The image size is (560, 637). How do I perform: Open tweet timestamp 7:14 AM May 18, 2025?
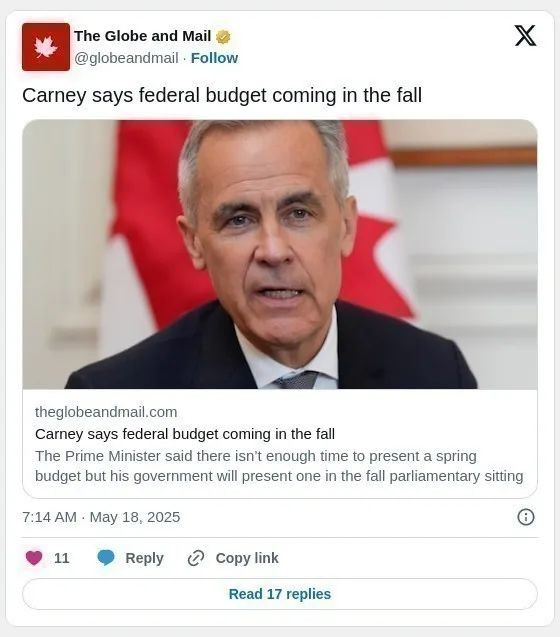(101, 517)
